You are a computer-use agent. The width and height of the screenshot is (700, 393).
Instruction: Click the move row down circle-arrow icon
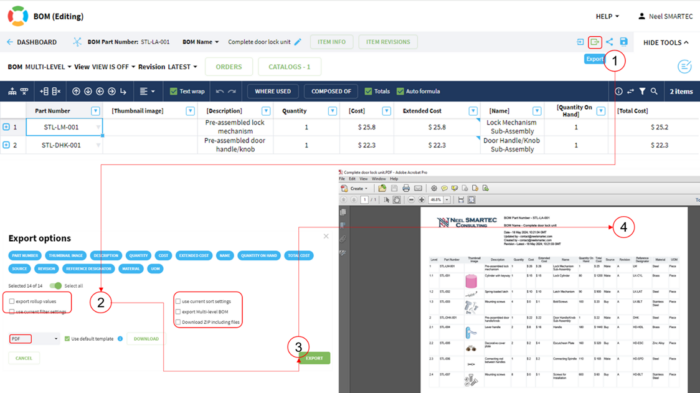(88, 92)
